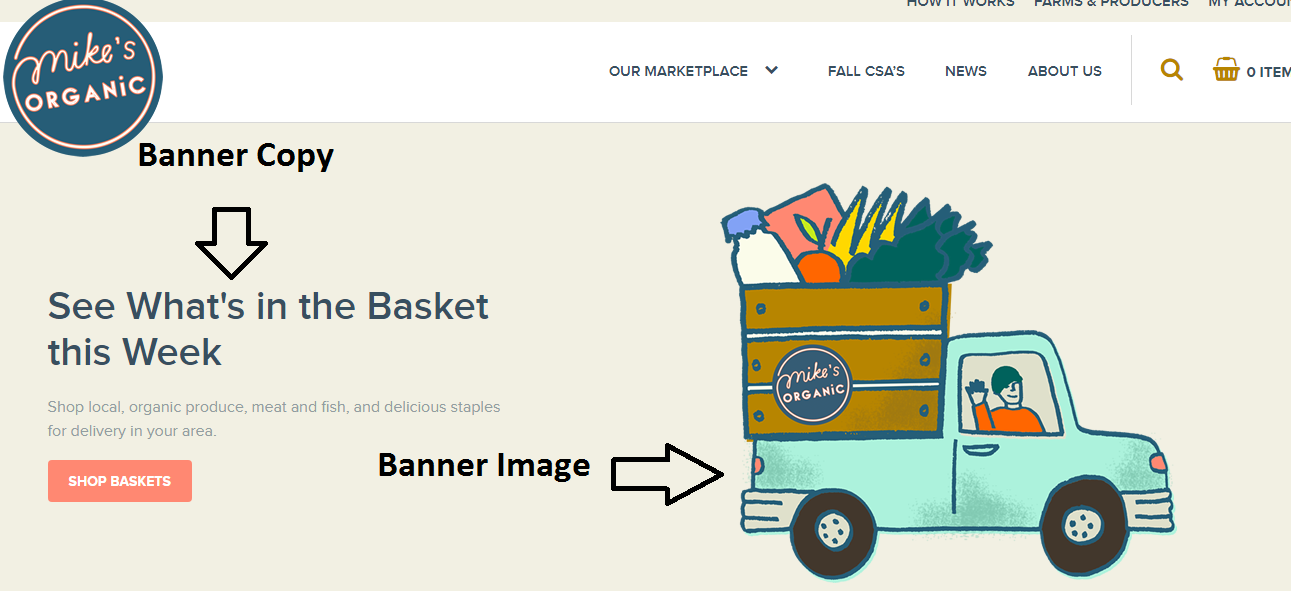Click the waving driver in truck window

coord(1002,400)
